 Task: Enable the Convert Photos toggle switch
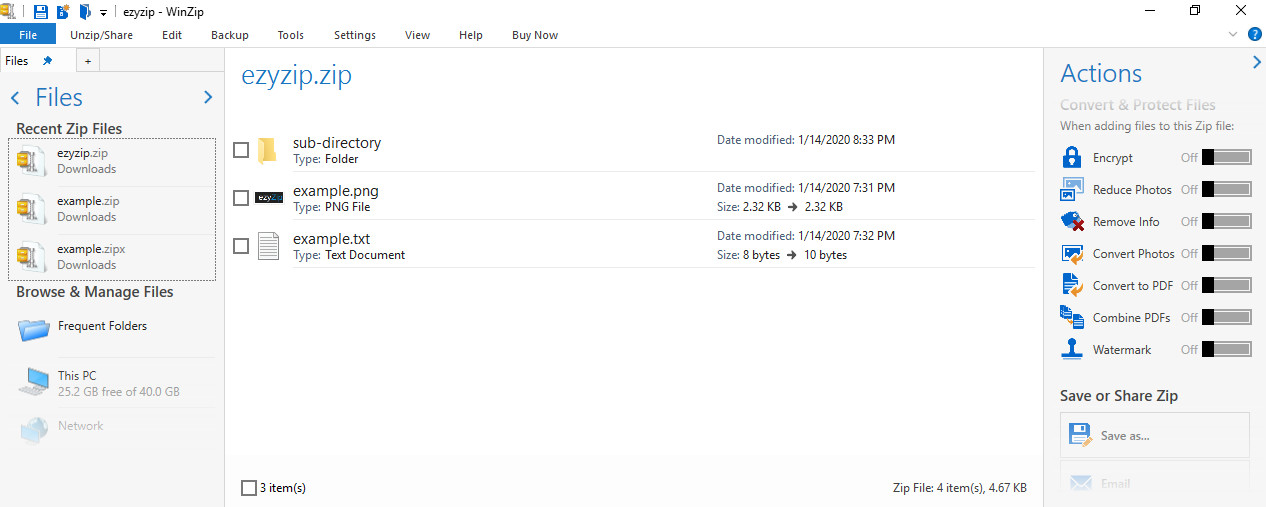coord(1226,253)
